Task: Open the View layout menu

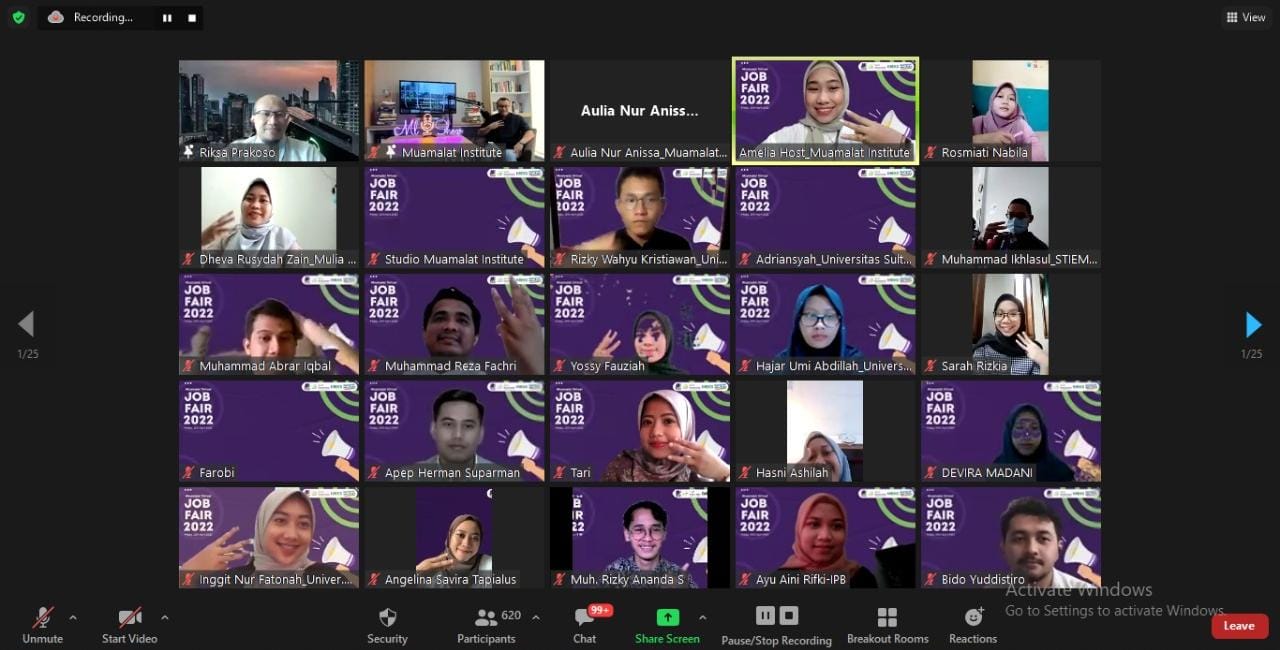Action: pos(1245,17)
